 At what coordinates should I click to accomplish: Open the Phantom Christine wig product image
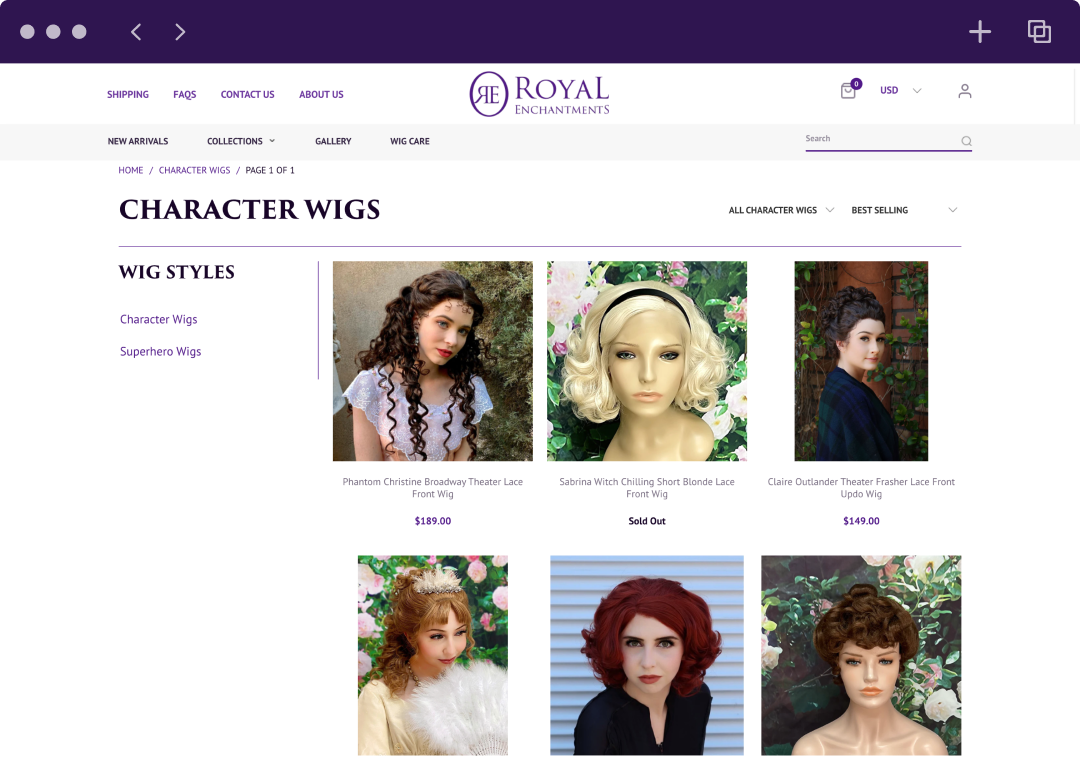(x=433, y=361)
